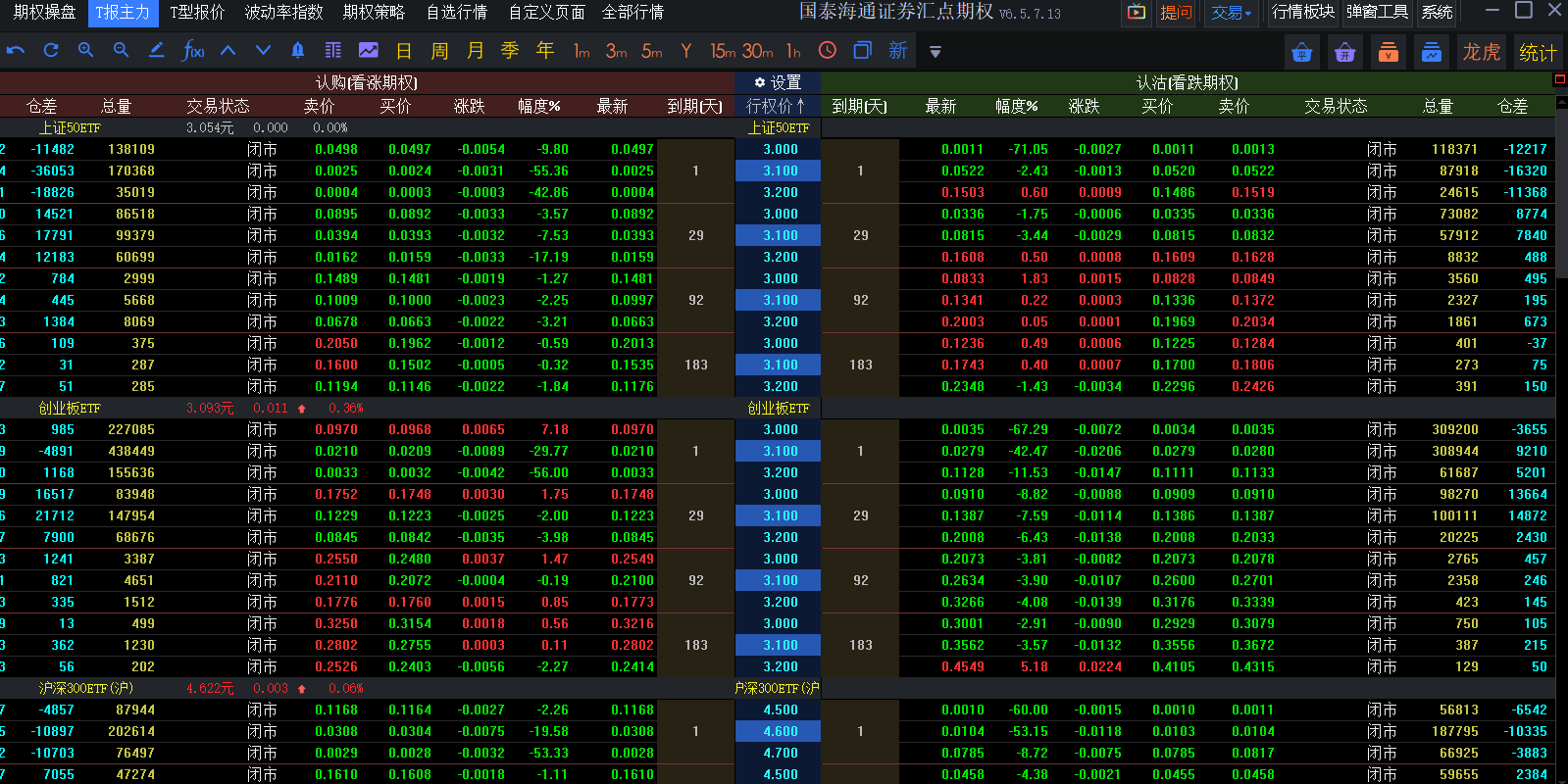Click the undo arrow in the toolbar
This screenshot has width=1568, height=784.
16,50
